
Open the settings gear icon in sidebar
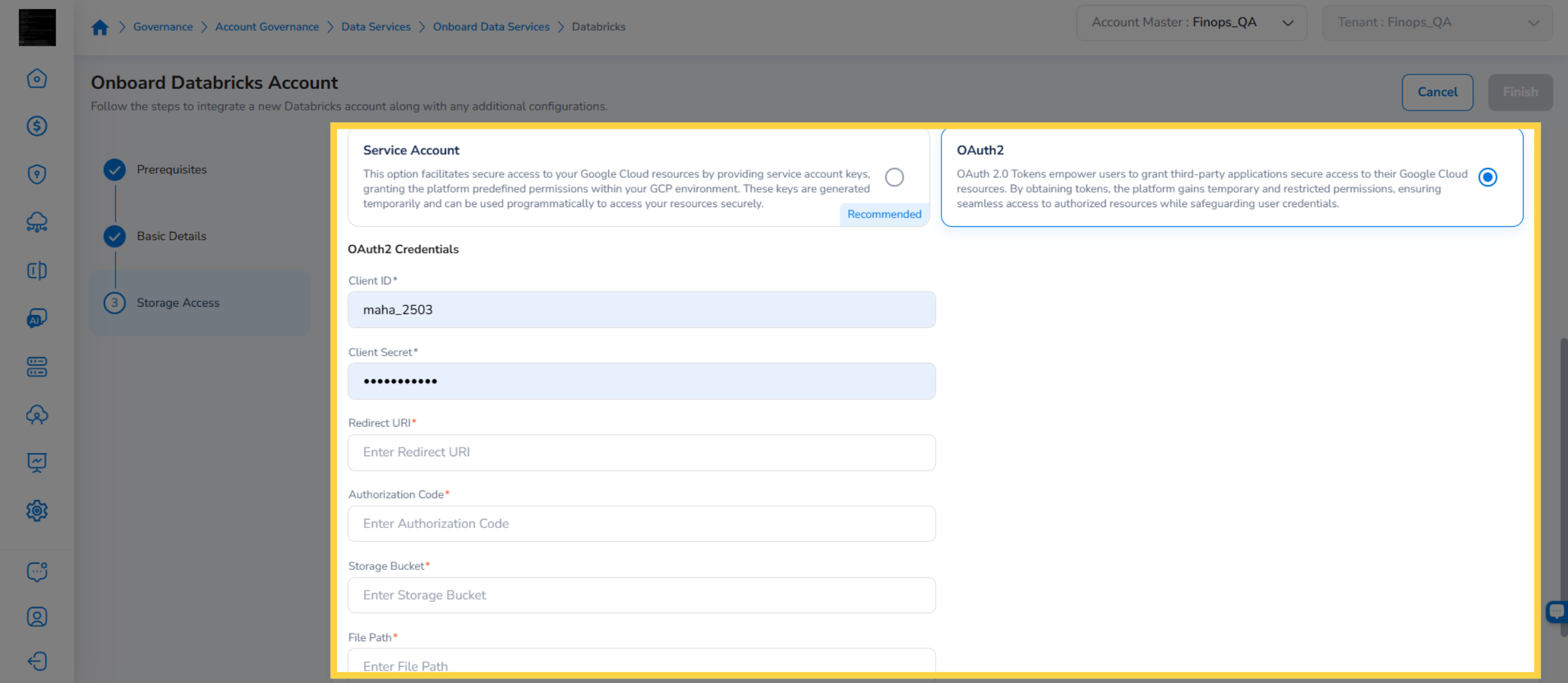point(37,510)
